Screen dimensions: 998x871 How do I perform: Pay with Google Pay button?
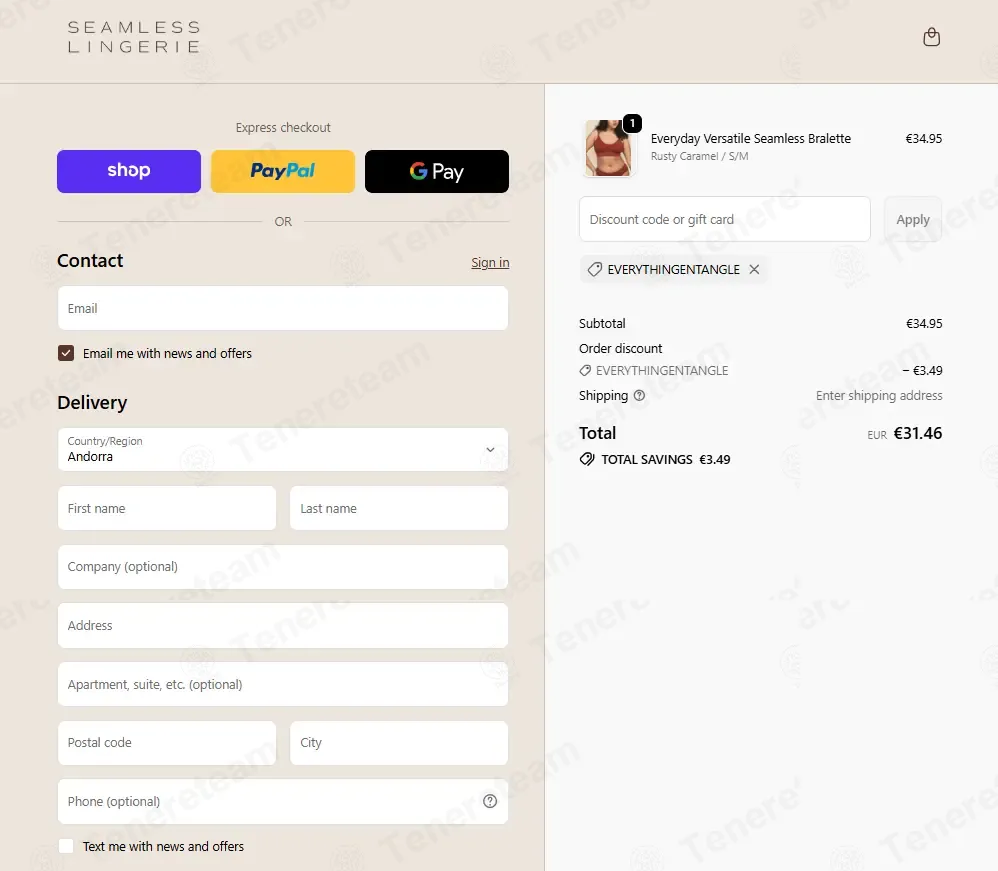point(437,171)
